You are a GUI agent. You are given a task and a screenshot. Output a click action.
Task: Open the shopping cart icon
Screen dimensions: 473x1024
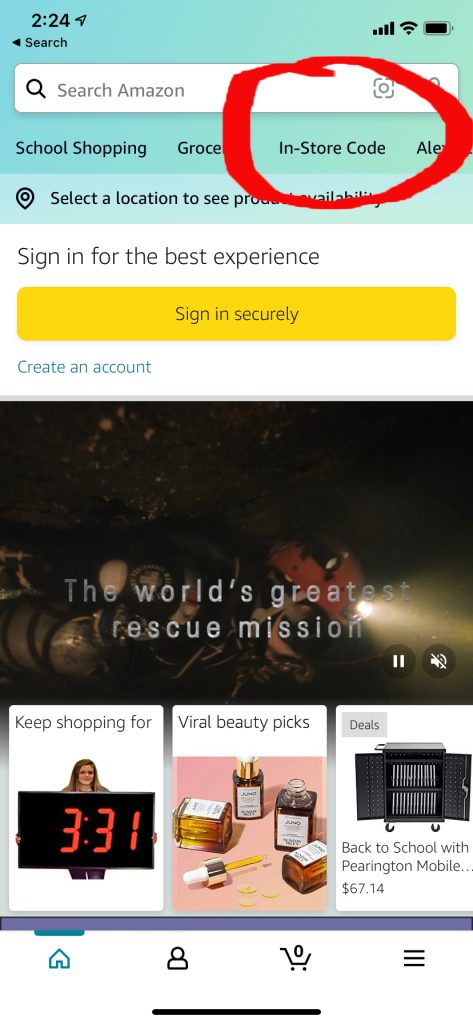click(296, 957)
